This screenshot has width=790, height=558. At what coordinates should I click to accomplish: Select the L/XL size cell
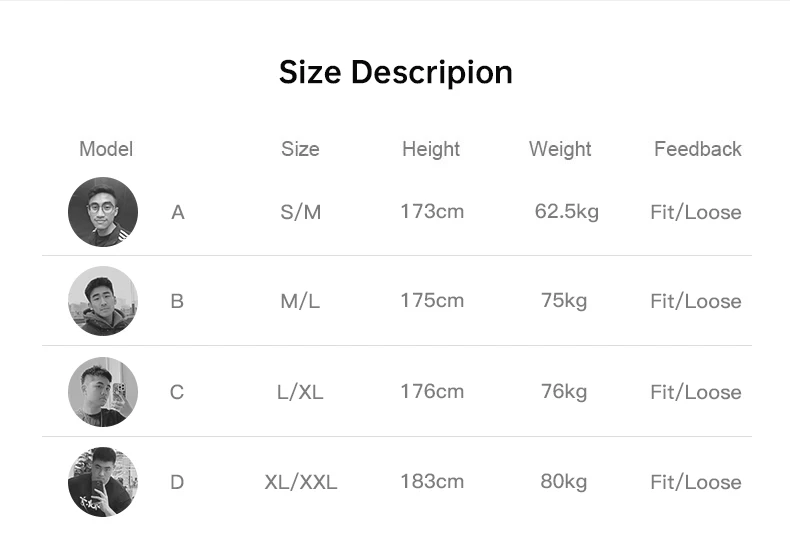point(300,392)
